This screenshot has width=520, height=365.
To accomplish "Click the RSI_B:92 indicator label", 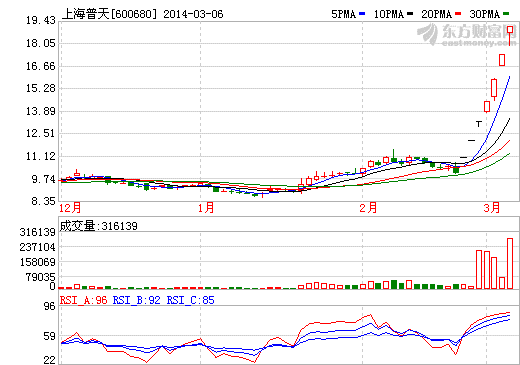I will (137, 300).
